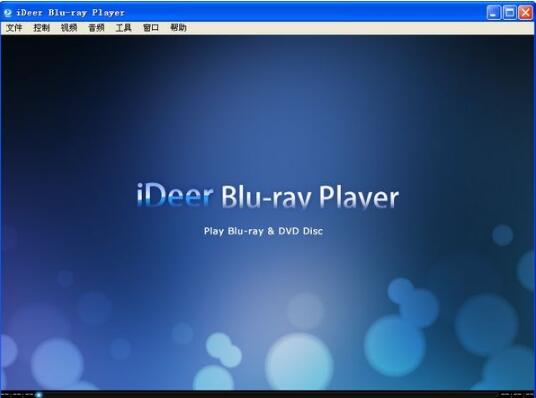Click the 'Play Blu-ray & DVD Disc' text
This screenshot has height=398, width=536.
point(263,231)
